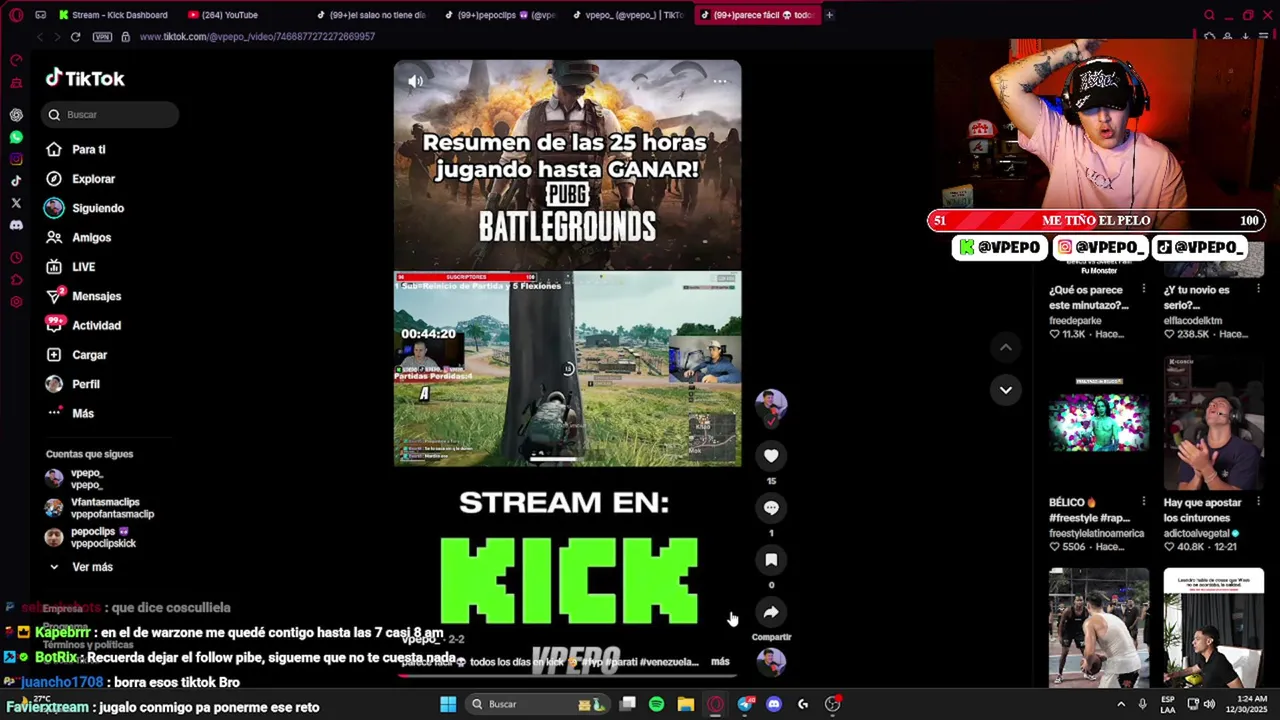1280x720 pixels.
Task: Open Telegram from the taskbar
Action: click(745, 704)
